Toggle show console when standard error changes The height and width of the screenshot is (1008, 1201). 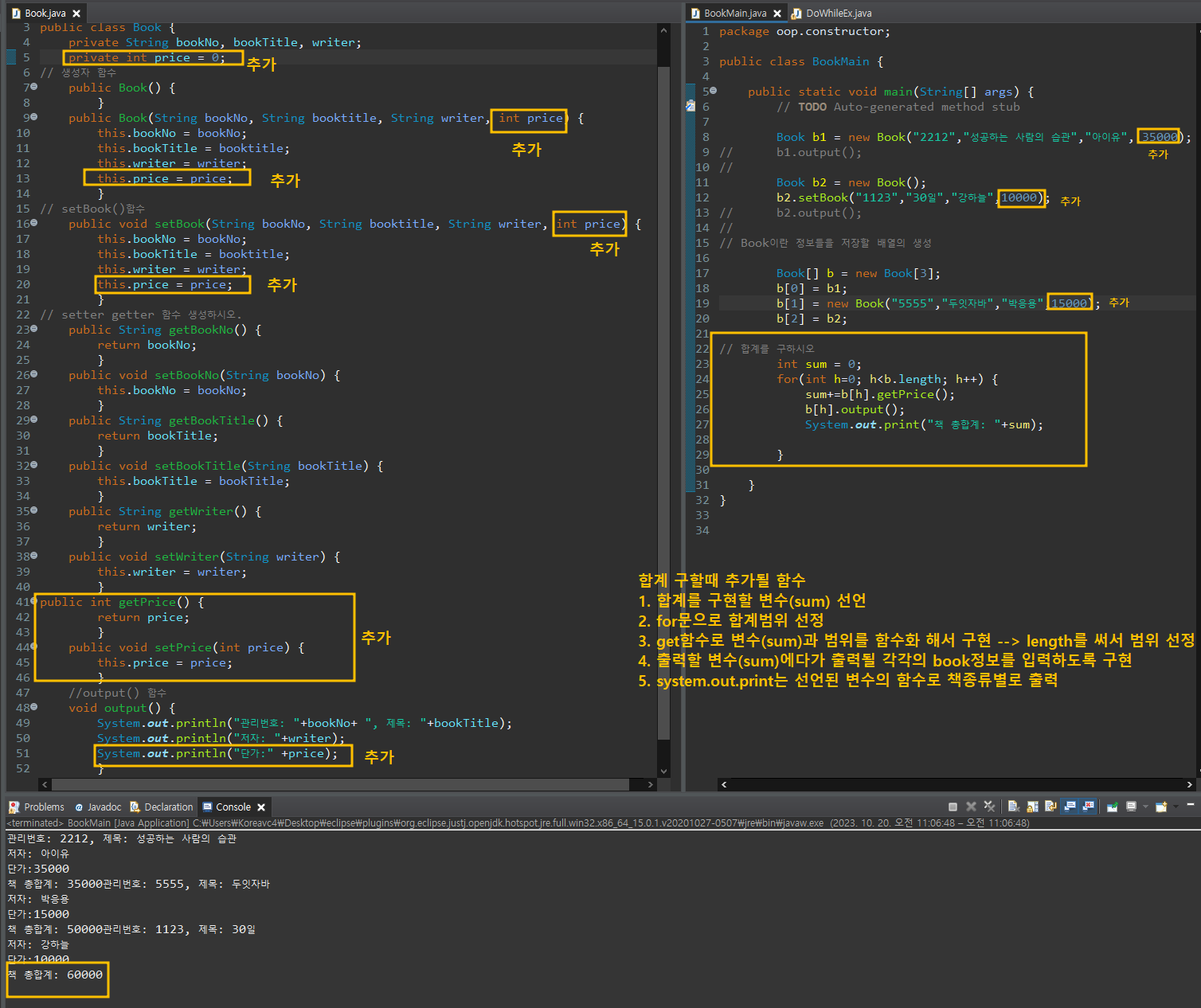click(1088, 807)
